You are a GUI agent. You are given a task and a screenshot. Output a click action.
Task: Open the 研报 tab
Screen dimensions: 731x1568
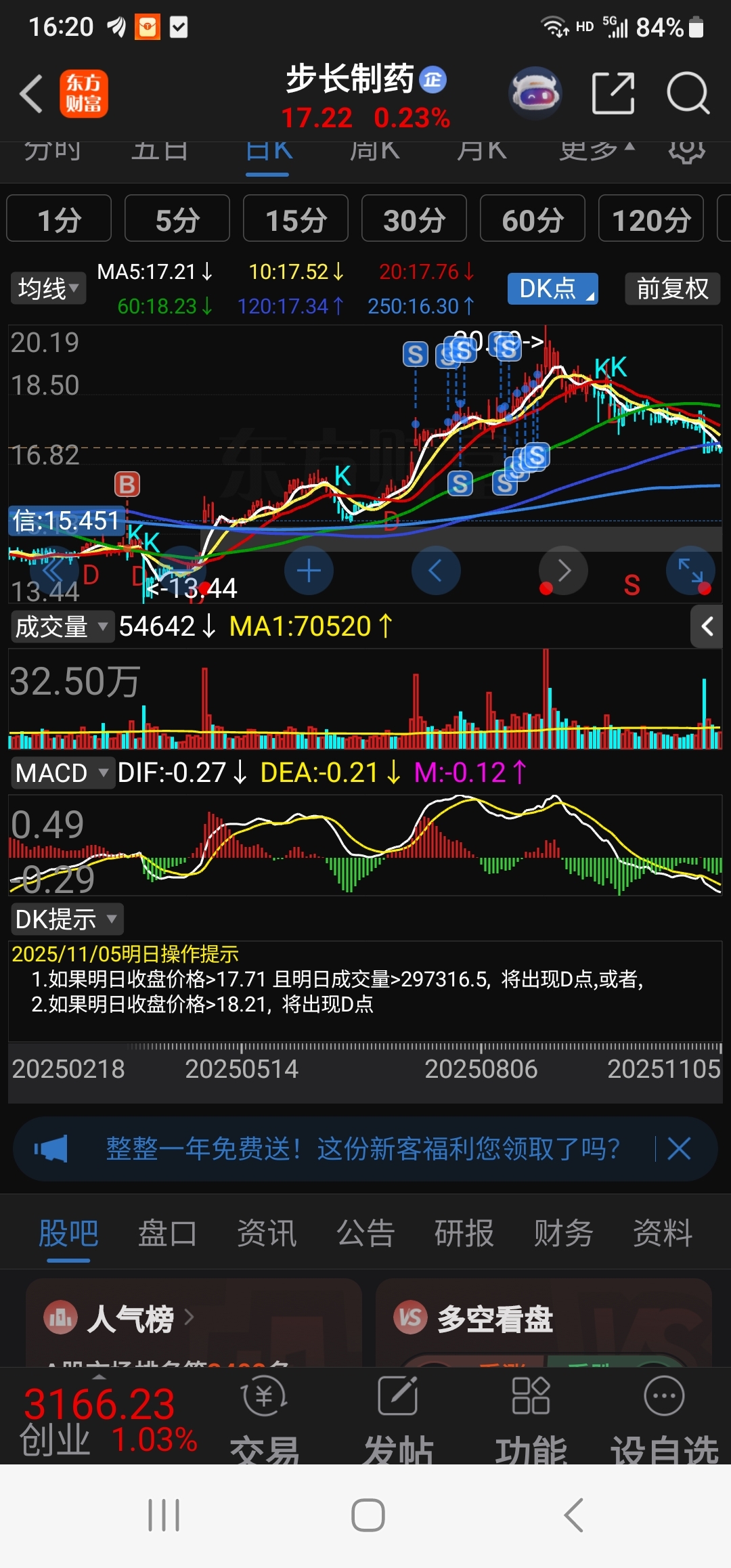tap(464, 1234)
